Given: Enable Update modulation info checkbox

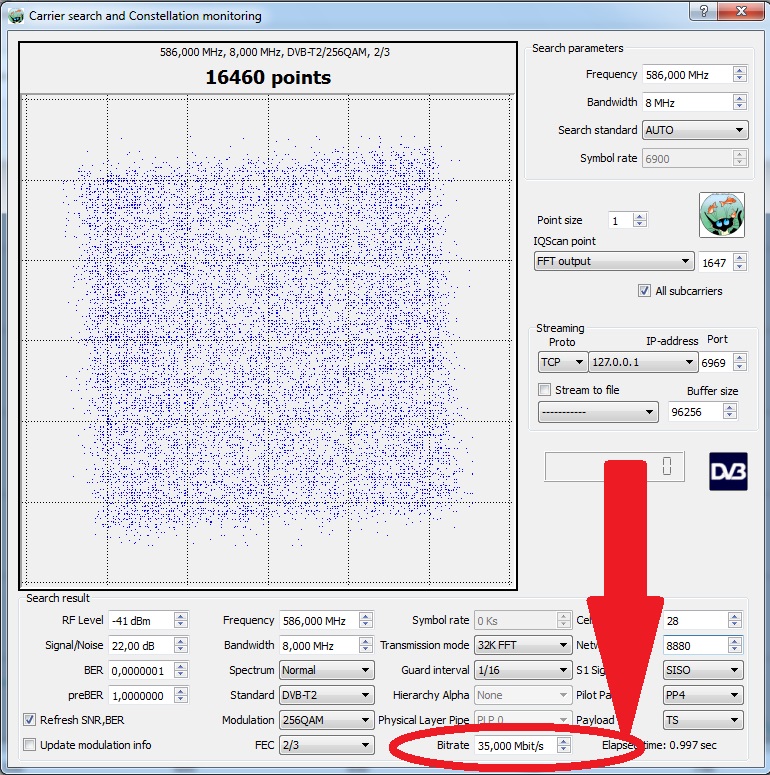Looking at the screenshot, I should pyautogui.click(x=29, y=744).
